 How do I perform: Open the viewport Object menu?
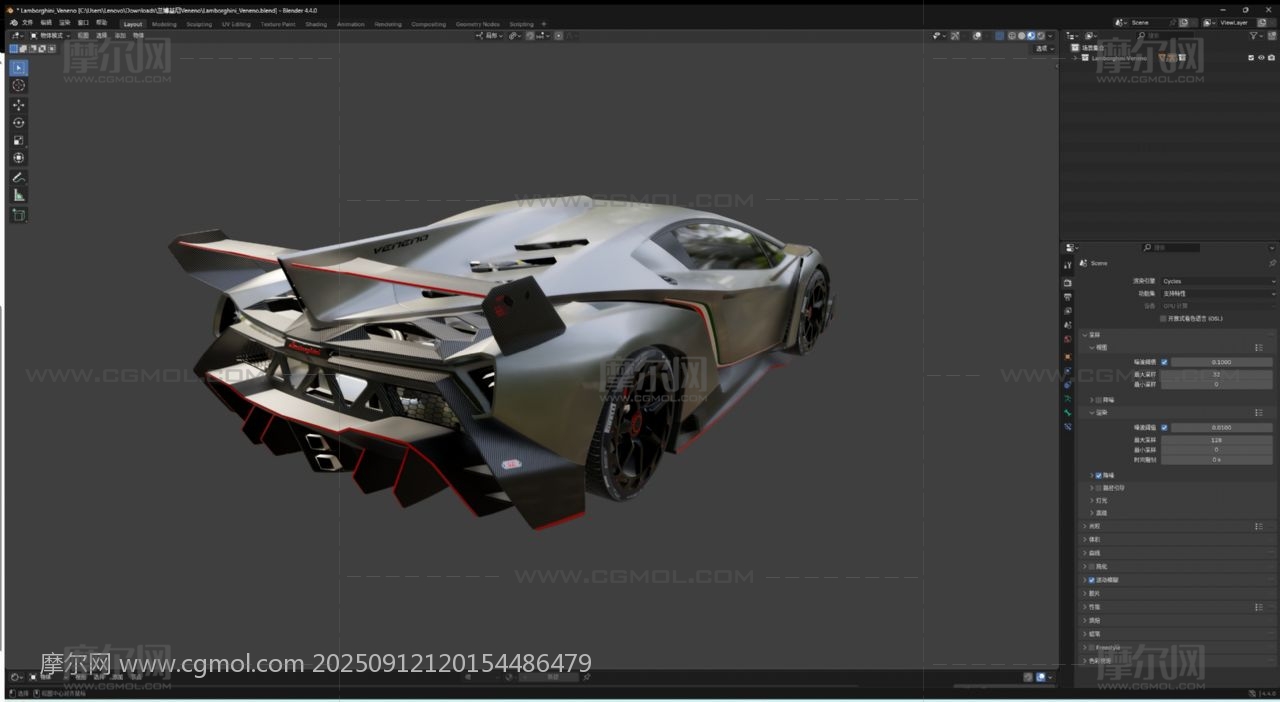138,35
